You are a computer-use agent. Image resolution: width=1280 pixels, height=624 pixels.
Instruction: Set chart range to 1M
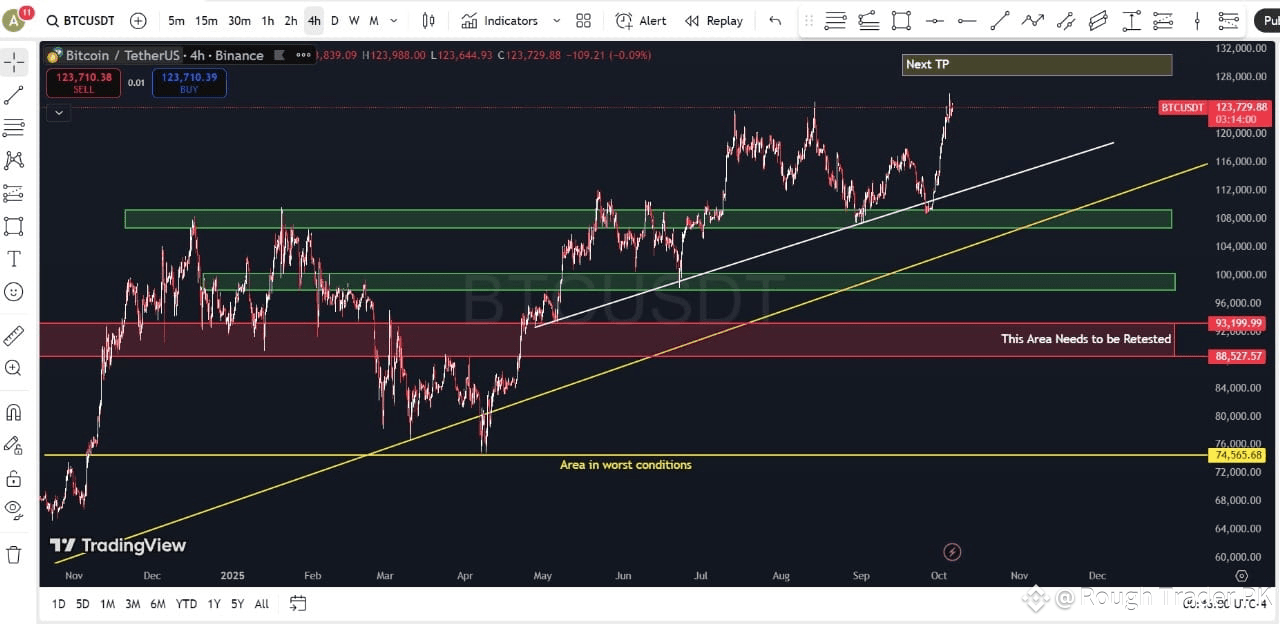[107, 603]
